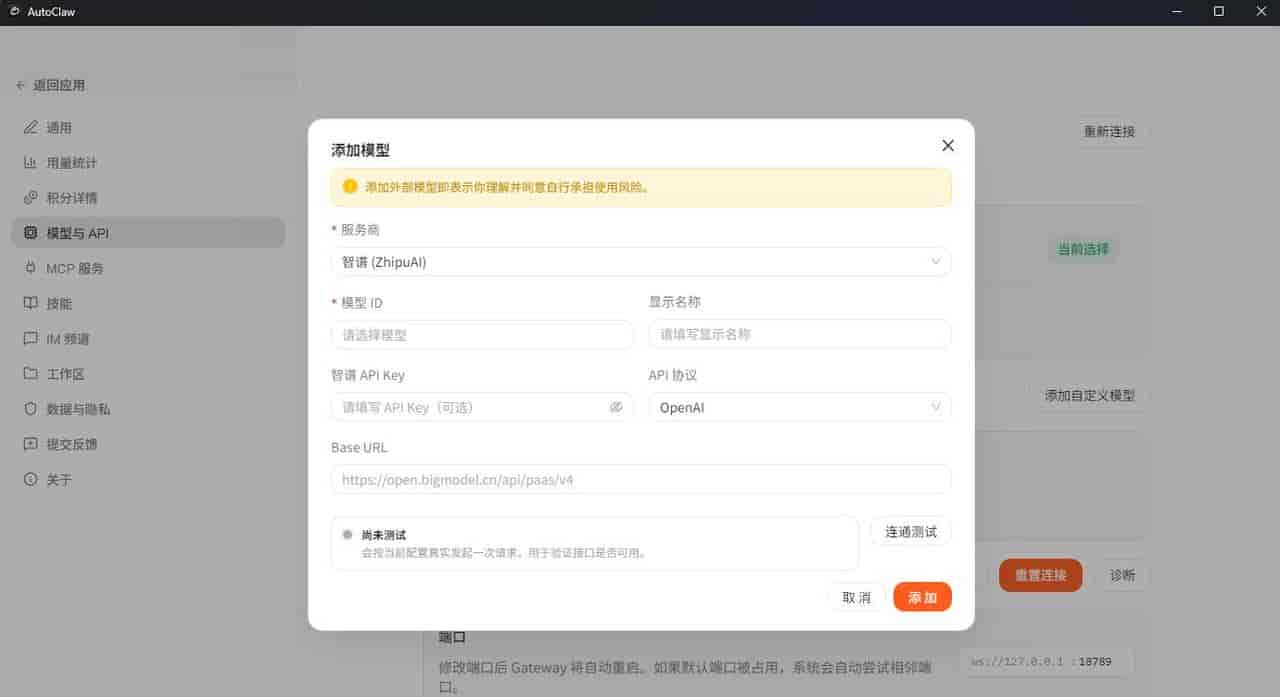Screen dimensions: 1280x697
Task: Click the 模型 ID selection field
Action: [482, 335]
